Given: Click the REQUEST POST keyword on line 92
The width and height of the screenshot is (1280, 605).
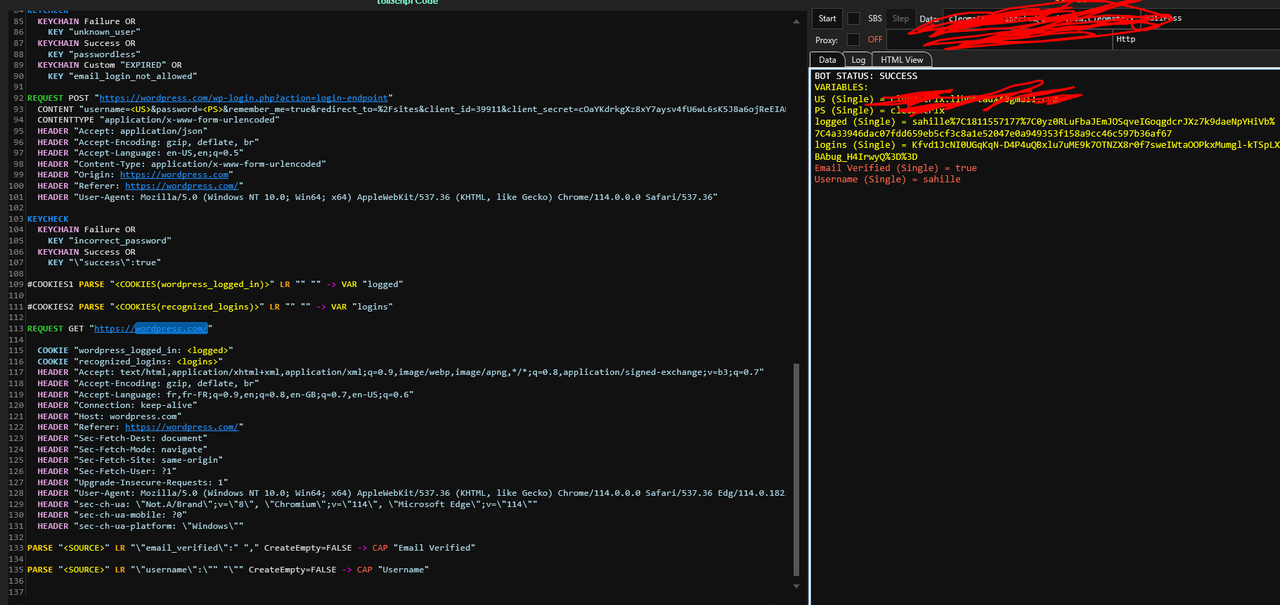Looking at the screenshot, I should (60, 98).
